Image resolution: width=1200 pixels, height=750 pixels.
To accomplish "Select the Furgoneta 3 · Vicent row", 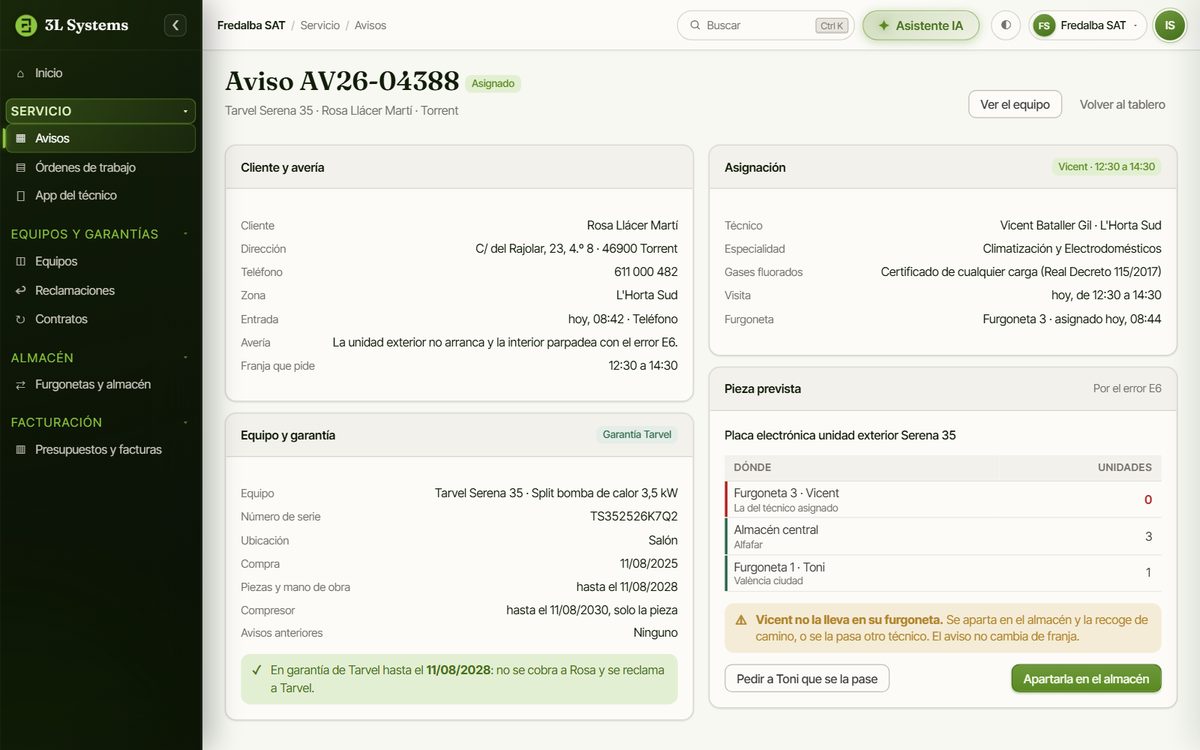I will pos(943,499).
